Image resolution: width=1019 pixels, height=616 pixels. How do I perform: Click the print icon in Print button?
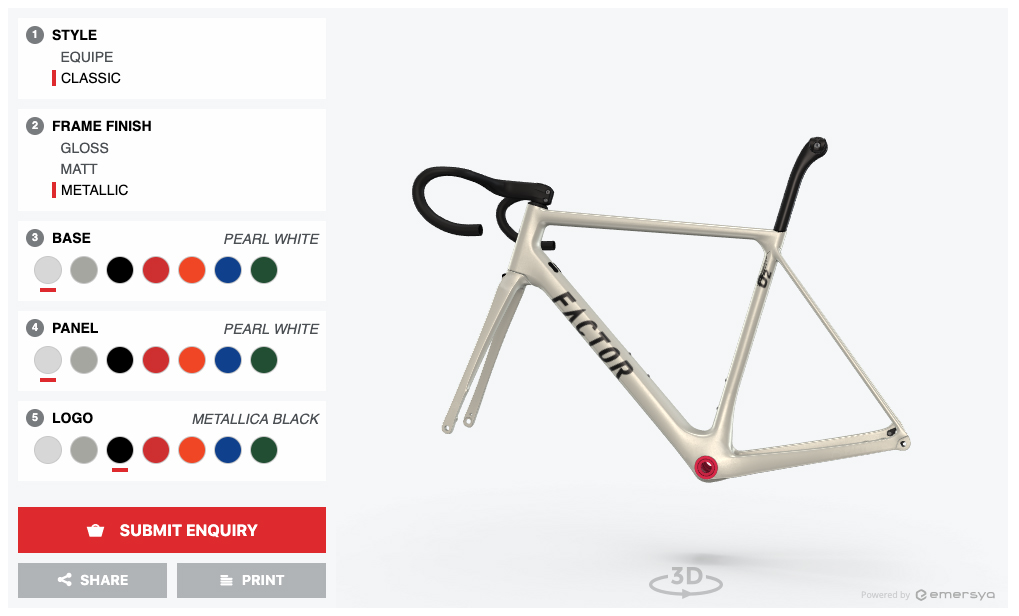tap(226, 580)
